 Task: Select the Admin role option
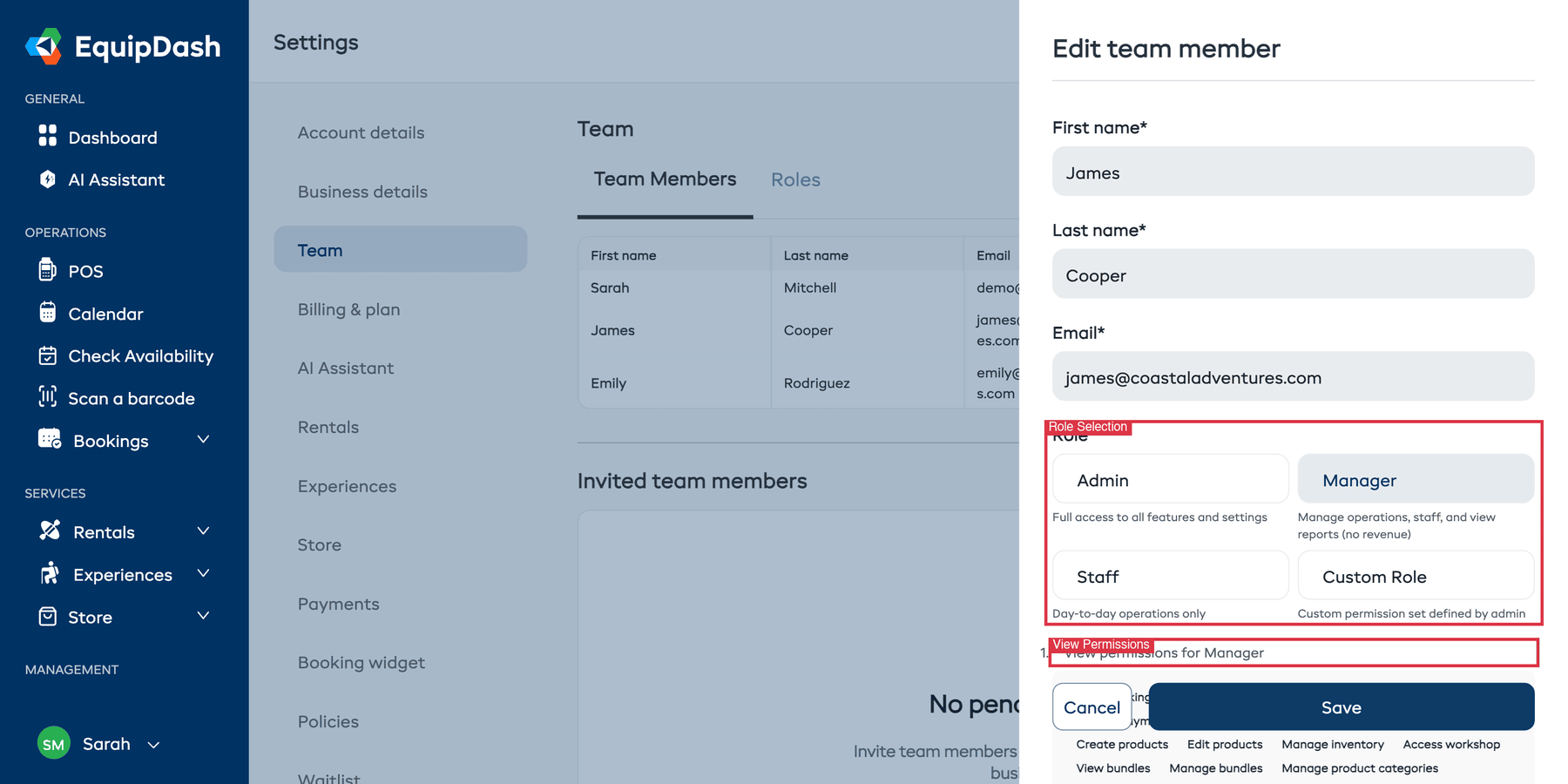(1170, 478)
